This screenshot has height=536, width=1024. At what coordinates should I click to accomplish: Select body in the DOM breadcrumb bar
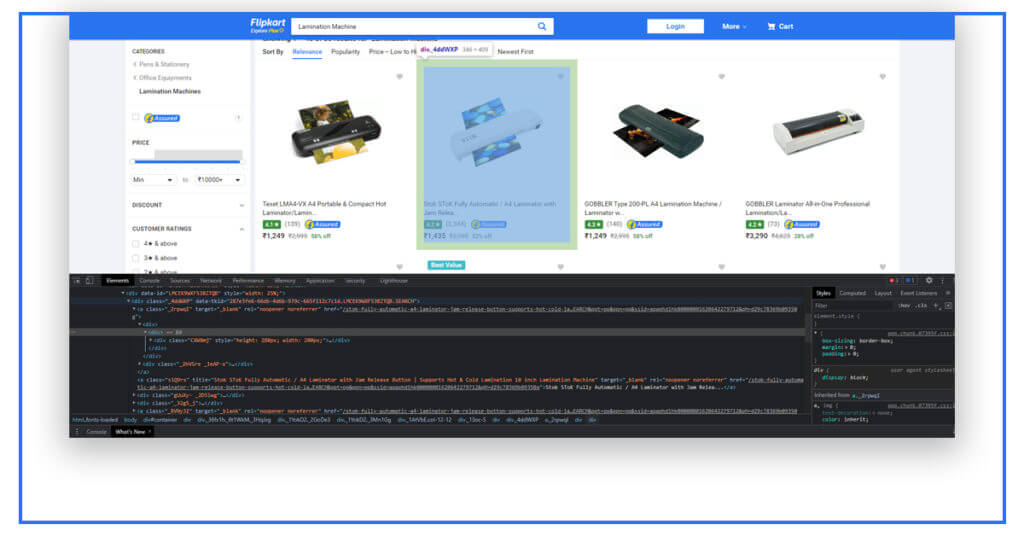click(131, 420)
